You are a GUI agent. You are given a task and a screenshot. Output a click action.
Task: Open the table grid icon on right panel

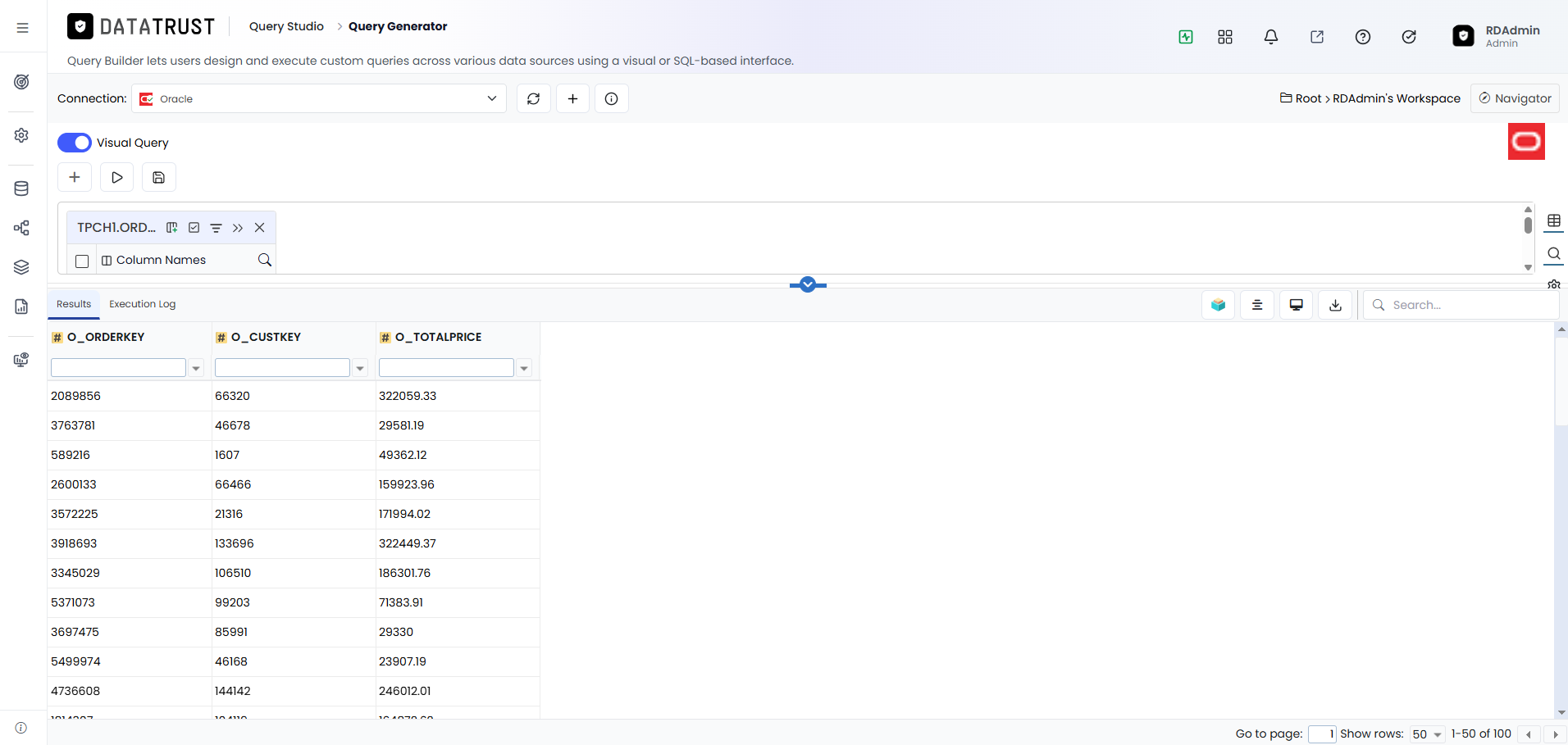(x=1554, y=220)
